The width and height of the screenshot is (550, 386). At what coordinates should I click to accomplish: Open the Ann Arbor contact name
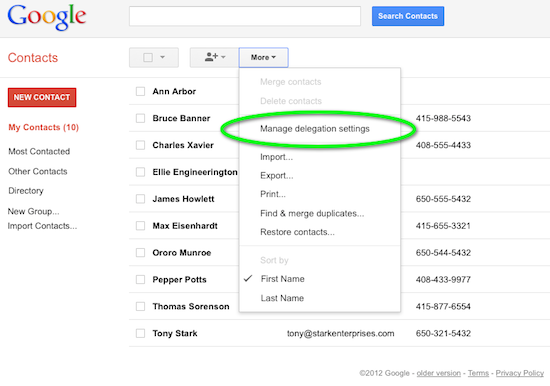pos(174,91)
